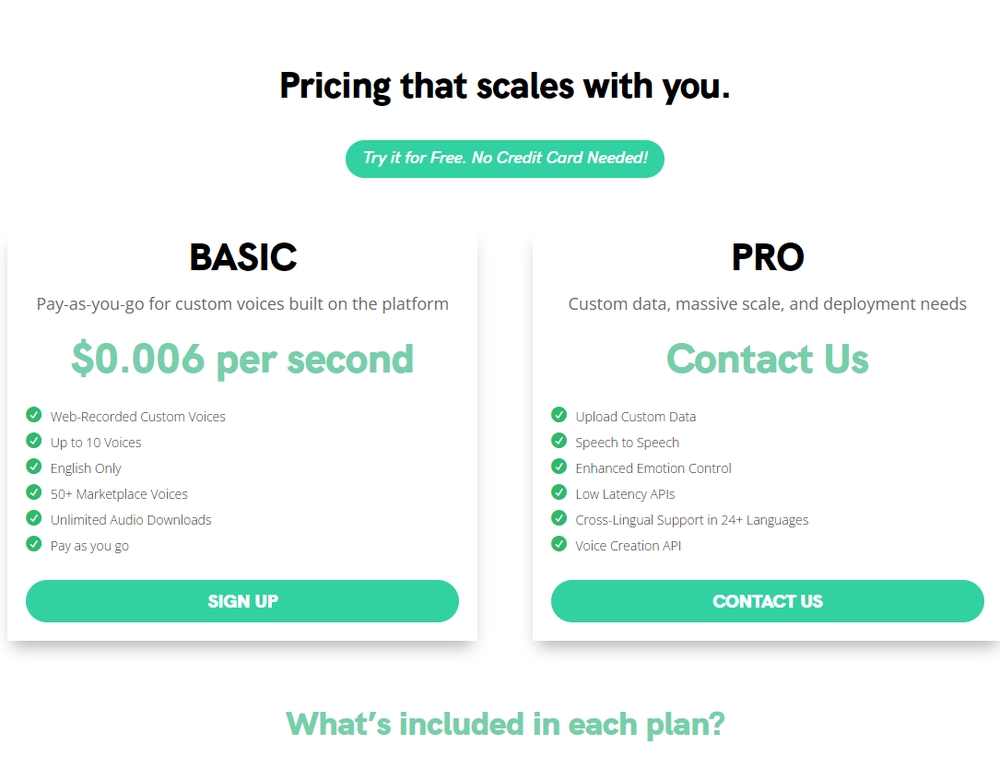Screen dimensions: 1000x757
Task: Click checkmark icon beside Speech to Speech
Action: tap(559, 441)
